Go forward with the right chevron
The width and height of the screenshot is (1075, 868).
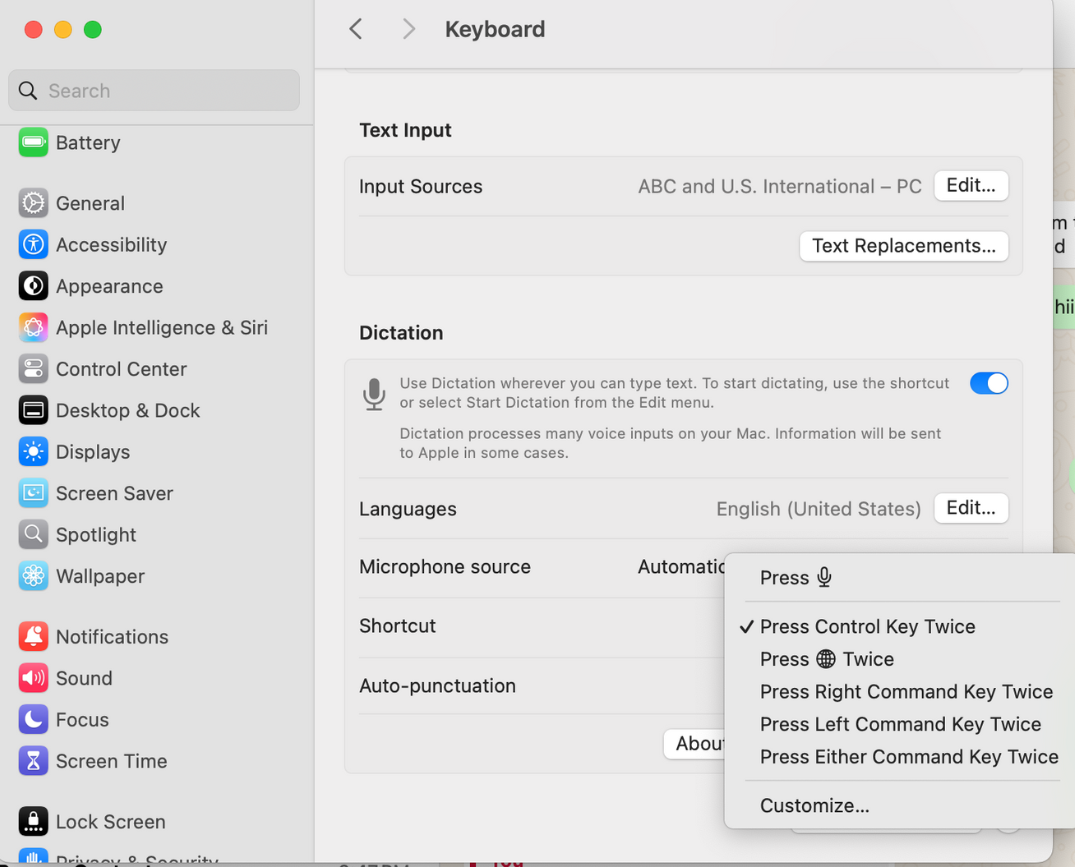[x=409, y=29]
